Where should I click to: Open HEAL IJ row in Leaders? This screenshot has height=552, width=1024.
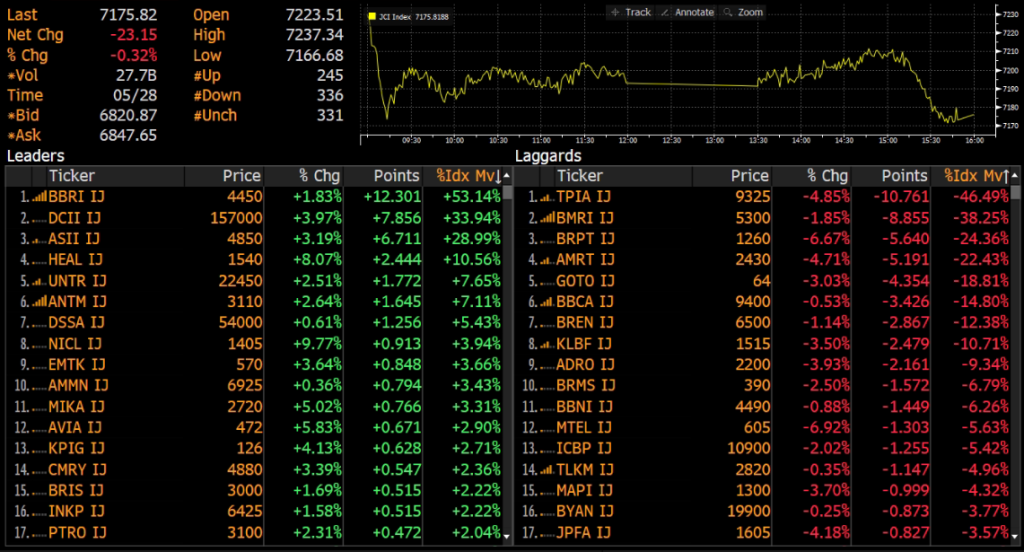[255, 260]
